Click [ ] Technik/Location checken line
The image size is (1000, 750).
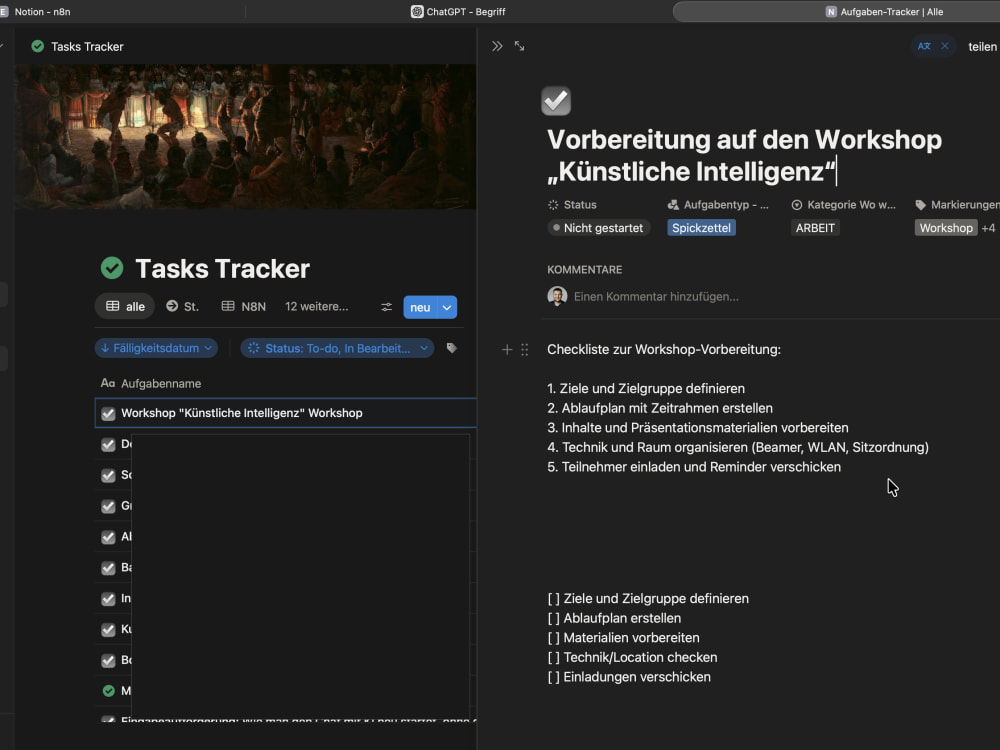click(x=632, y=658)
